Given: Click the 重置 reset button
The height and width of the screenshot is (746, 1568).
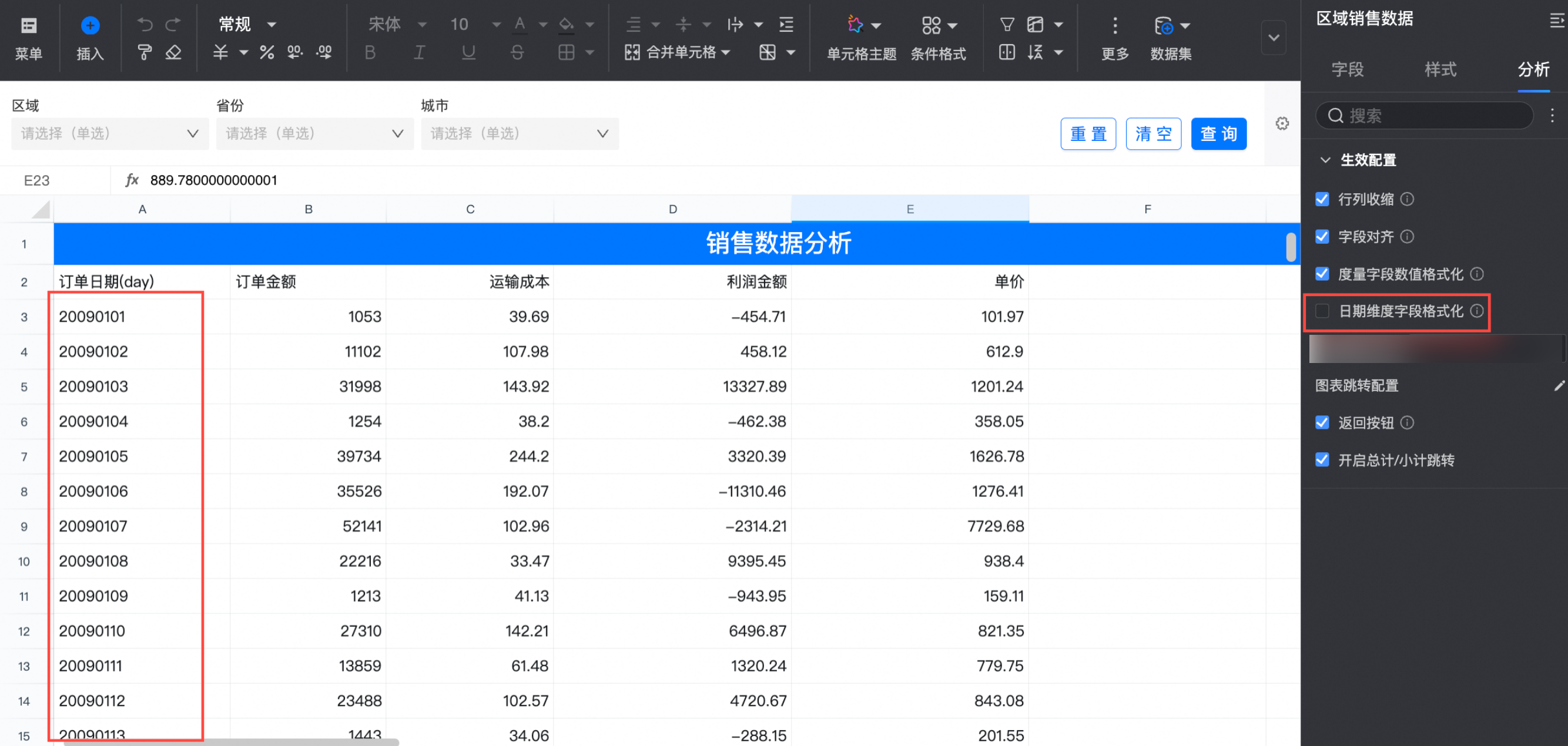Looking at the screenshot, I should (x=1088, y=134).
